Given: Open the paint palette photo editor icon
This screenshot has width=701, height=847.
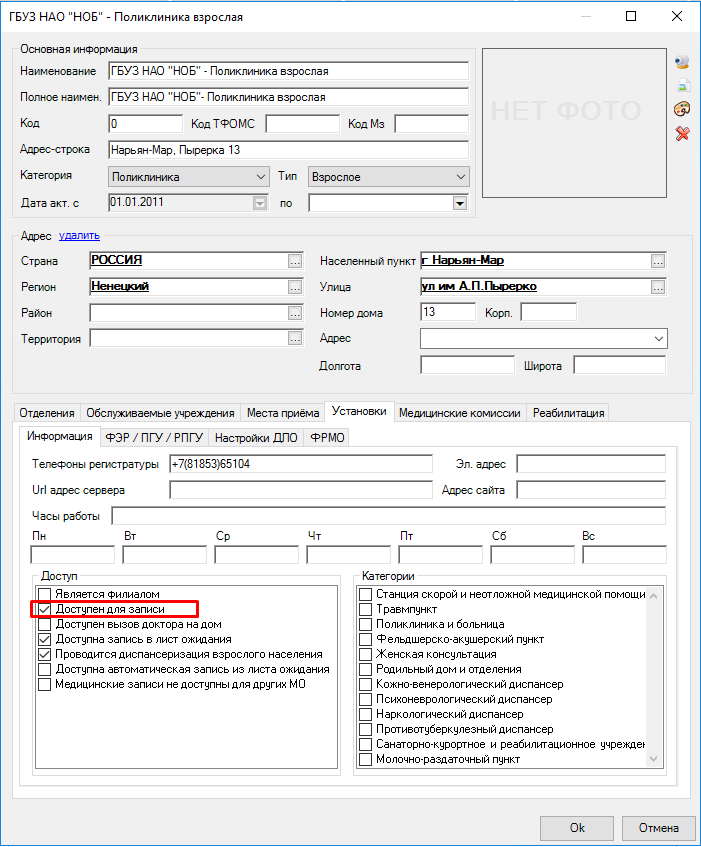Looking at the screenshot, I should pyautogui.click(x=682, y=109).
